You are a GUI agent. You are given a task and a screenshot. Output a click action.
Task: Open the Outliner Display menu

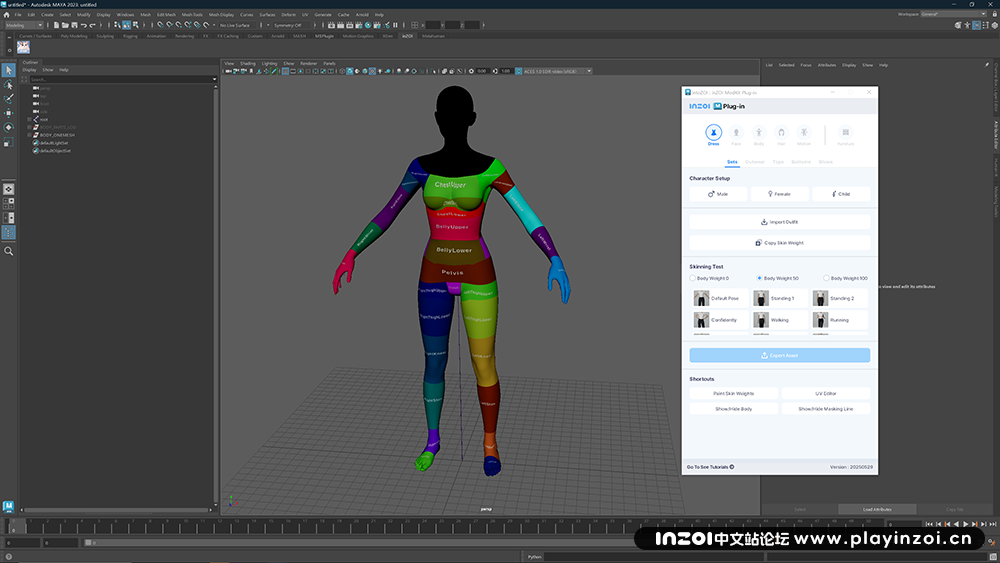pyautogui.click(x=29, y=69)
